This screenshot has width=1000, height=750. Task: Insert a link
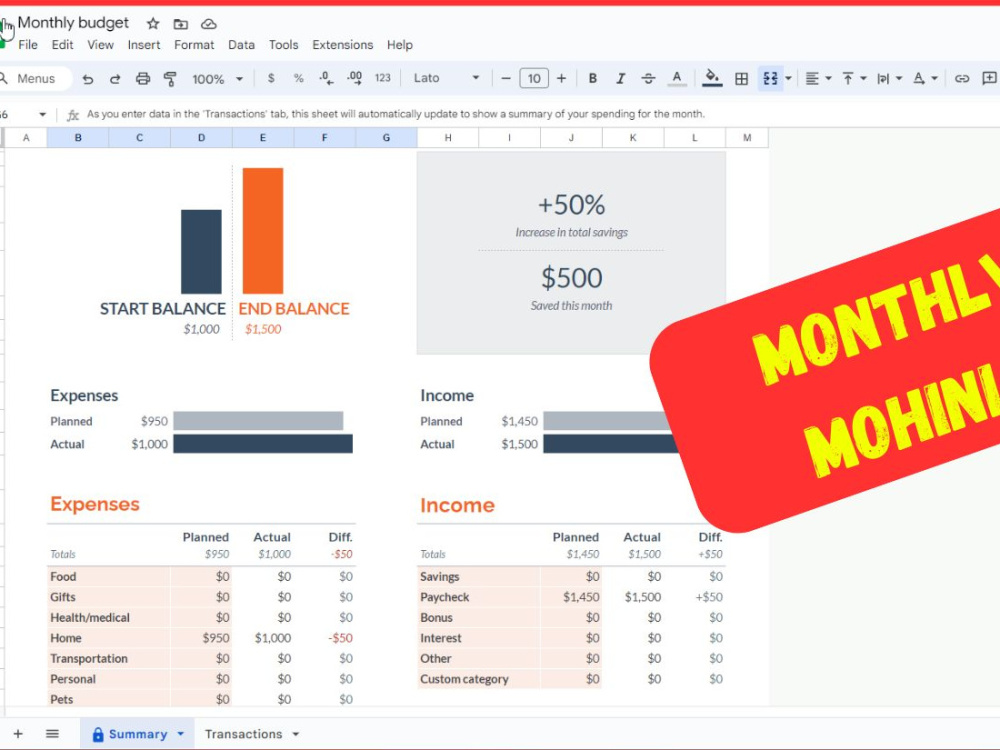tap(962, 78)
